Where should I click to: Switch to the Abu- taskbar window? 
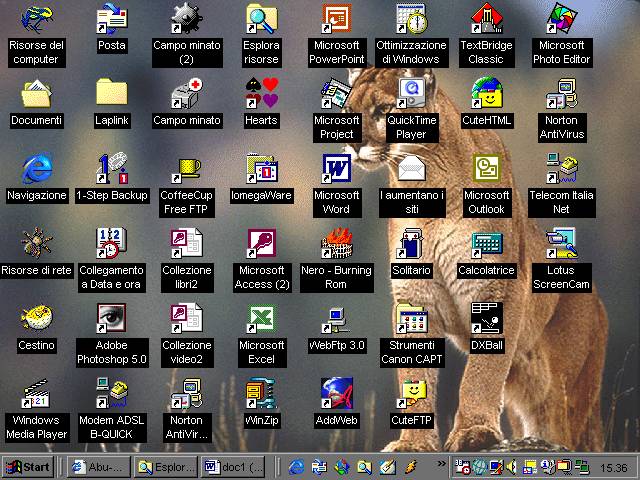(x=98, y=467)
